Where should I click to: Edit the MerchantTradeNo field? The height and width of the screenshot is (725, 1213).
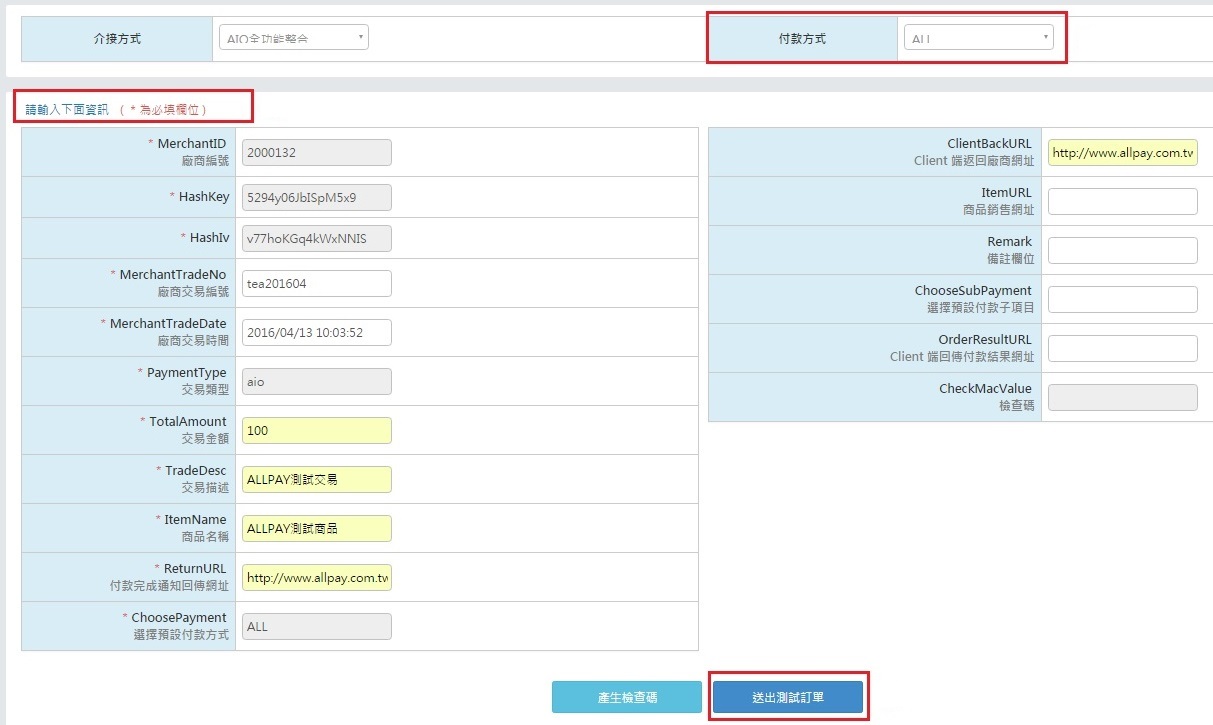[x=316, y=284]
